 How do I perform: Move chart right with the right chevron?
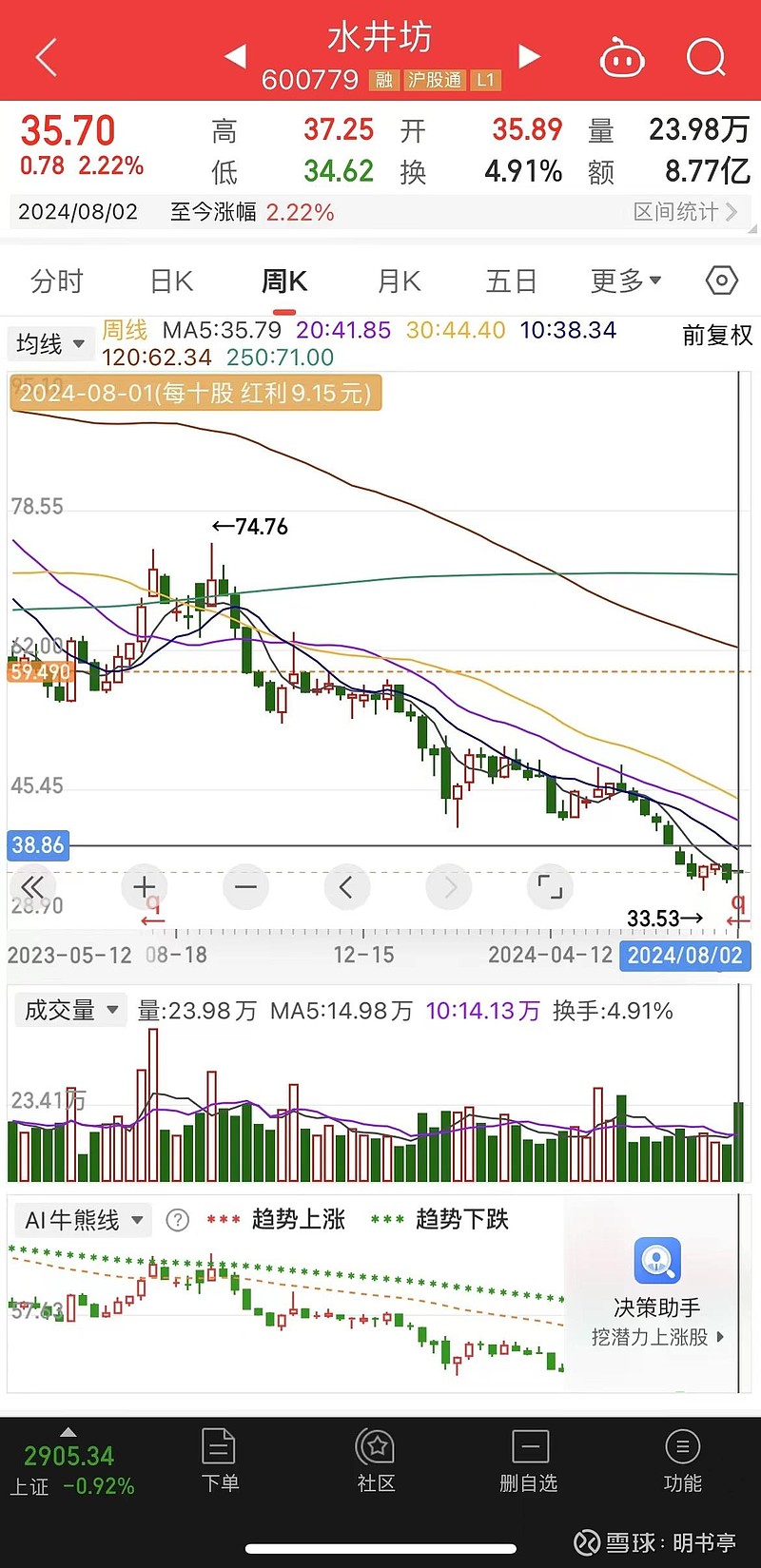click(x=449, y=887)
